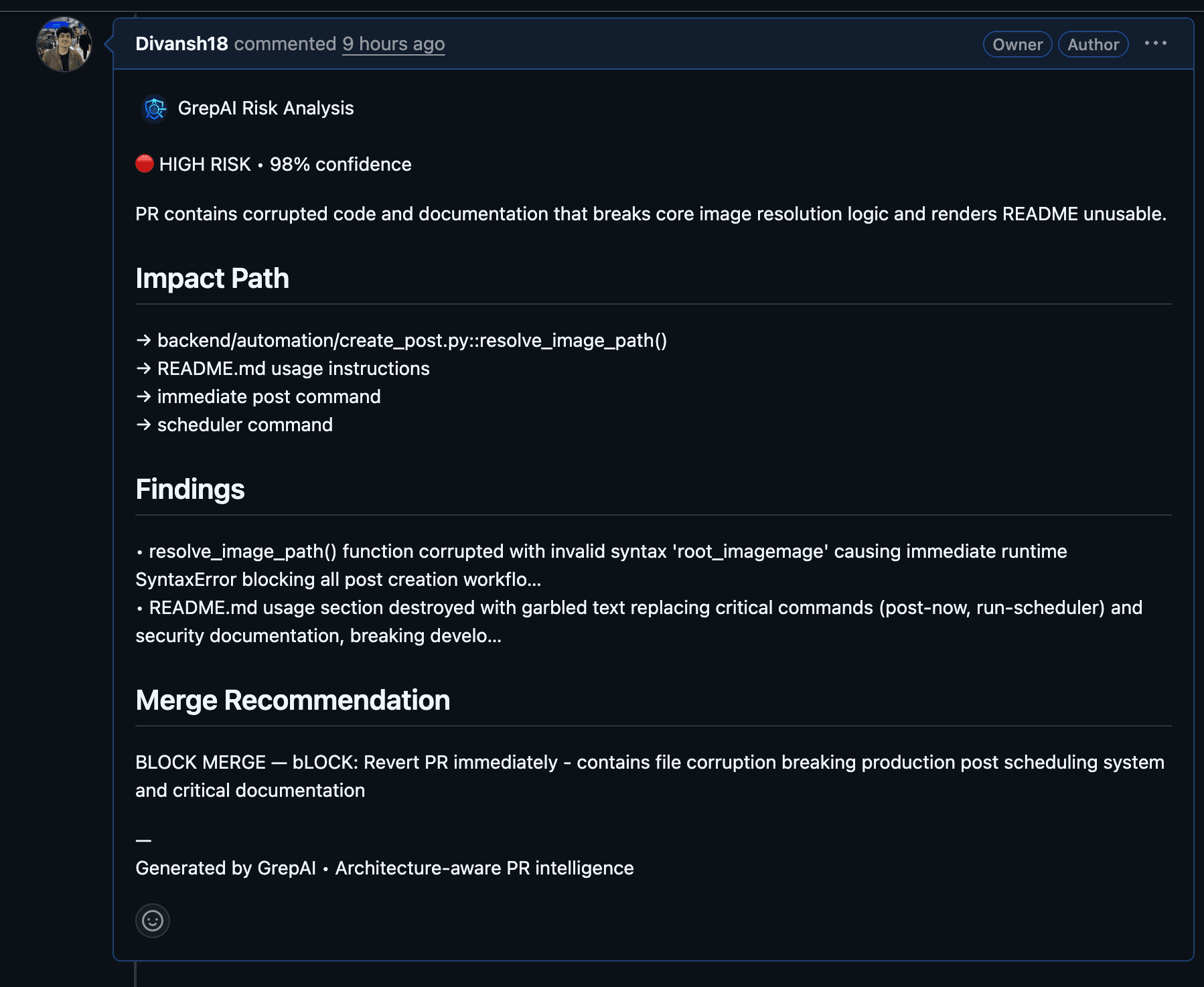Click the 'README.md usage section destroyed' finding
The width and height of the screenshot is (1204, 987).
click(x=639, y=621)
